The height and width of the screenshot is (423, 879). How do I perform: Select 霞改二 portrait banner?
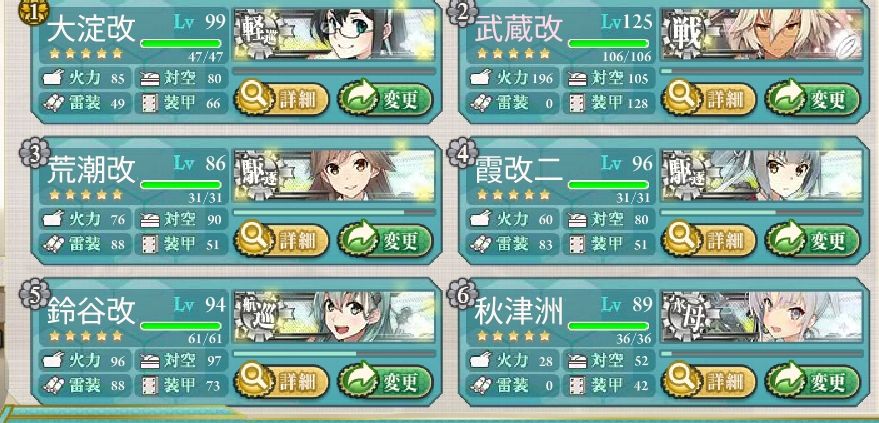pos(762,175)
